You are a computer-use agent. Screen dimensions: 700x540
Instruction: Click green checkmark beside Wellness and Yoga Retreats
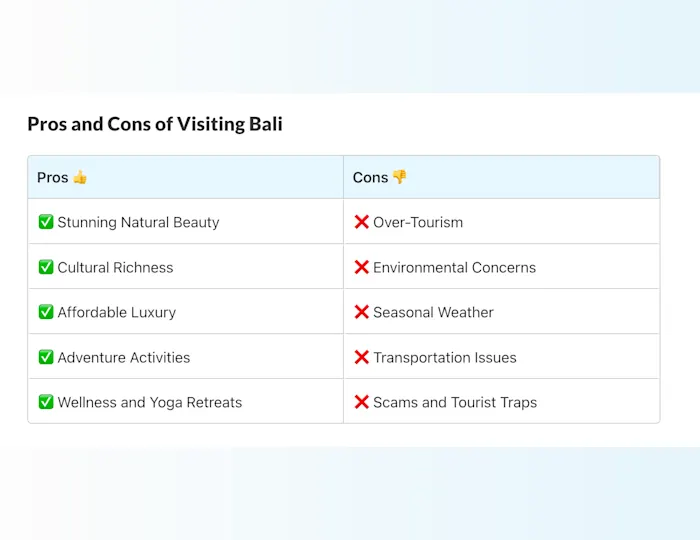coord(46,402)
